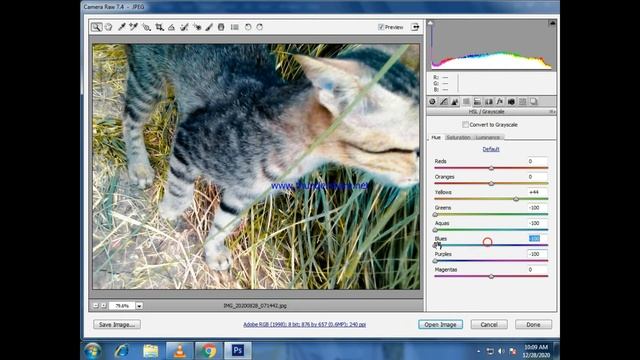Open Internet Explorer from taskbar

[122, 351]
